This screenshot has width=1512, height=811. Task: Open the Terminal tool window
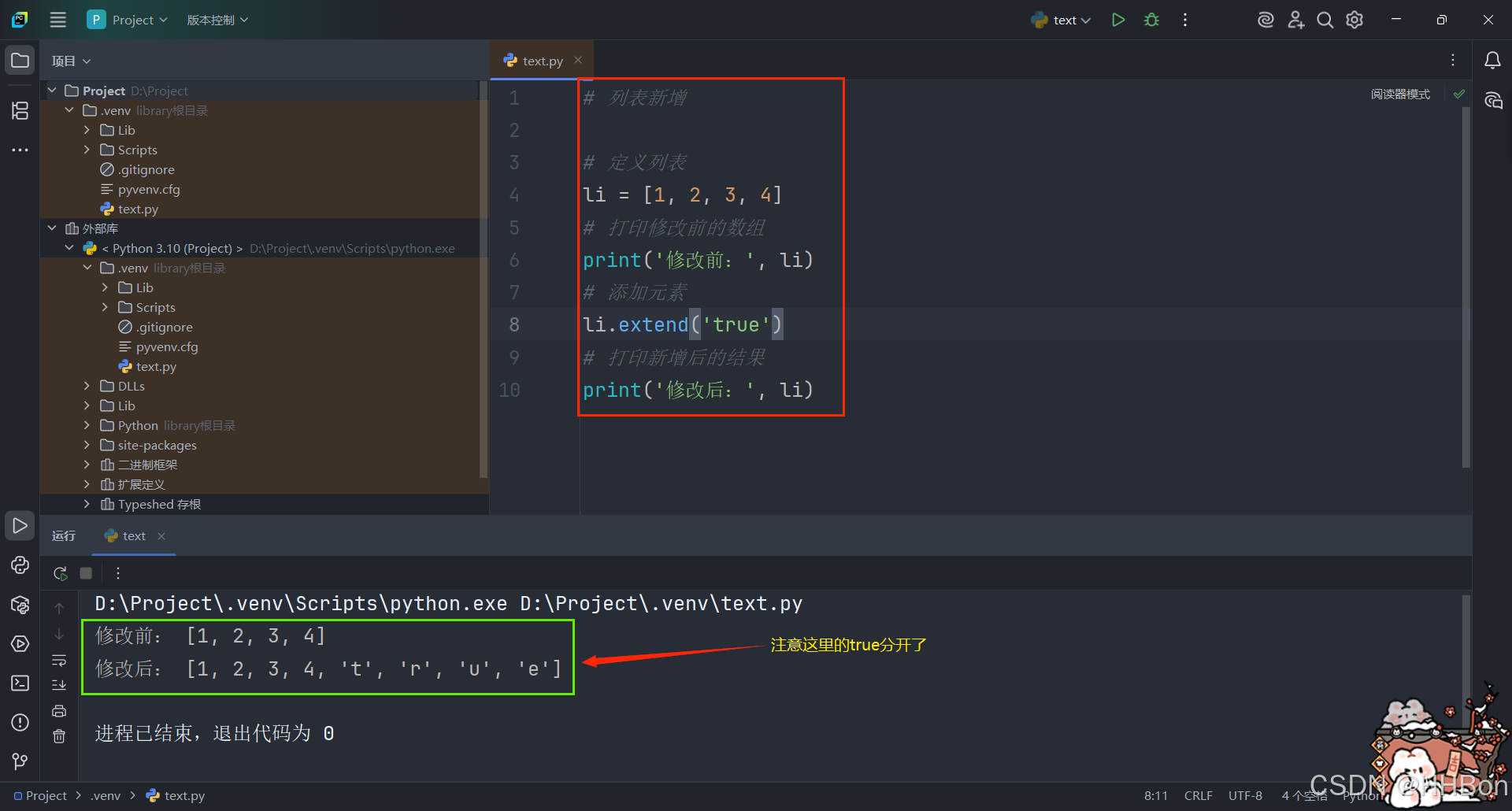[x=20, y=683]
